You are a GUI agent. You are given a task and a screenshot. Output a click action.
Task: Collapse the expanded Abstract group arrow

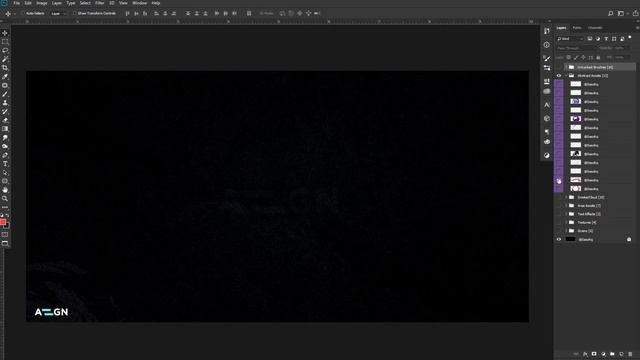(566, 76)
